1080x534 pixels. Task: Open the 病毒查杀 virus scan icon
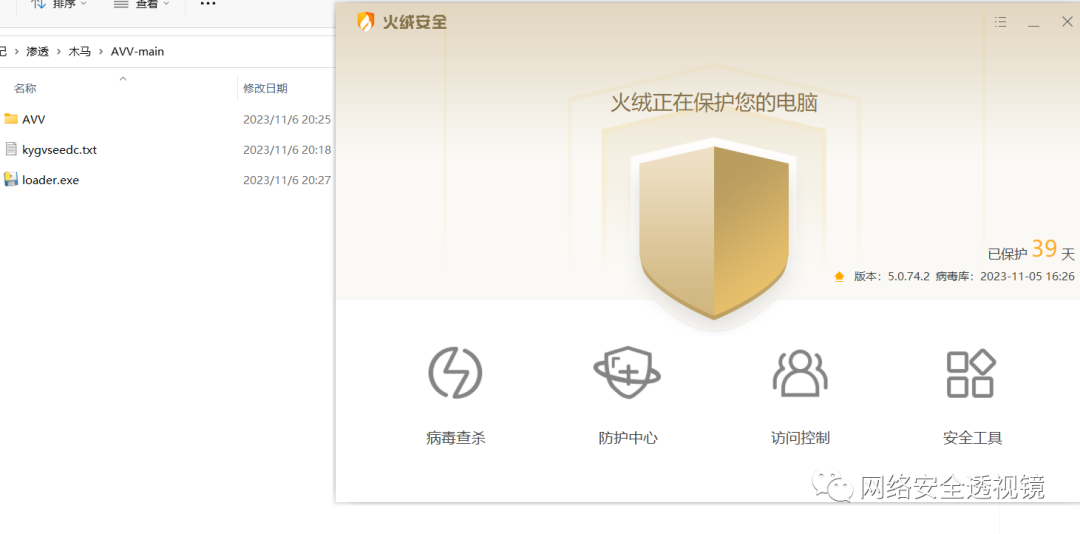pyautogui.click(x=455, y=373)
